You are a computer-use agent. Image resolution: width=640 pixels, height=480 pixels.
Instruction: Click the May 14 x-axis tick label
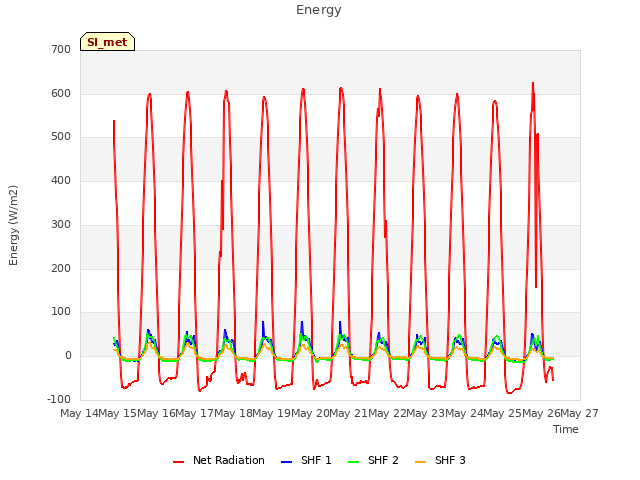click(x=79, y=413)
